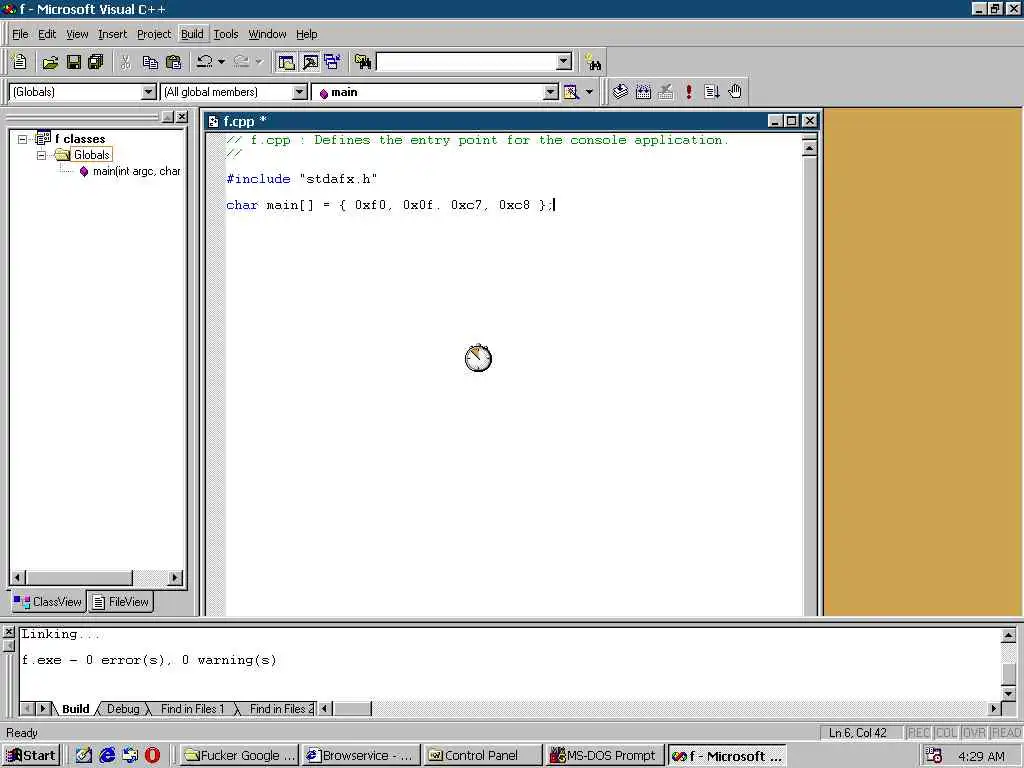Screen dimensions: 1024x768
Task: Click the Start button
Action: pyautogui.click(x=31, y=756)
